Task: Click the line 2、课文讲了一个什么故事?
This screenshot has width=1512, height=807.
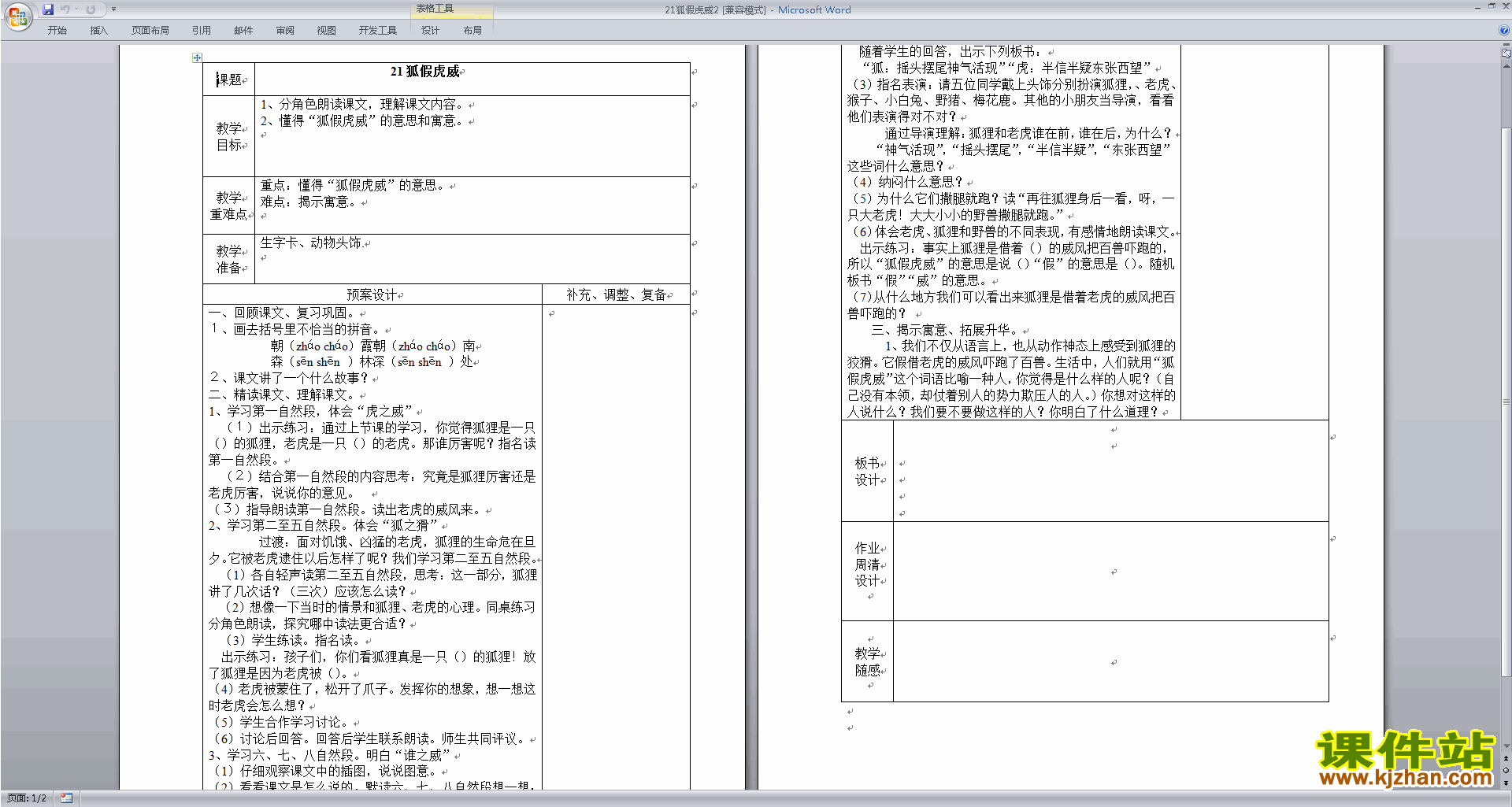Action: click(289, 378)
